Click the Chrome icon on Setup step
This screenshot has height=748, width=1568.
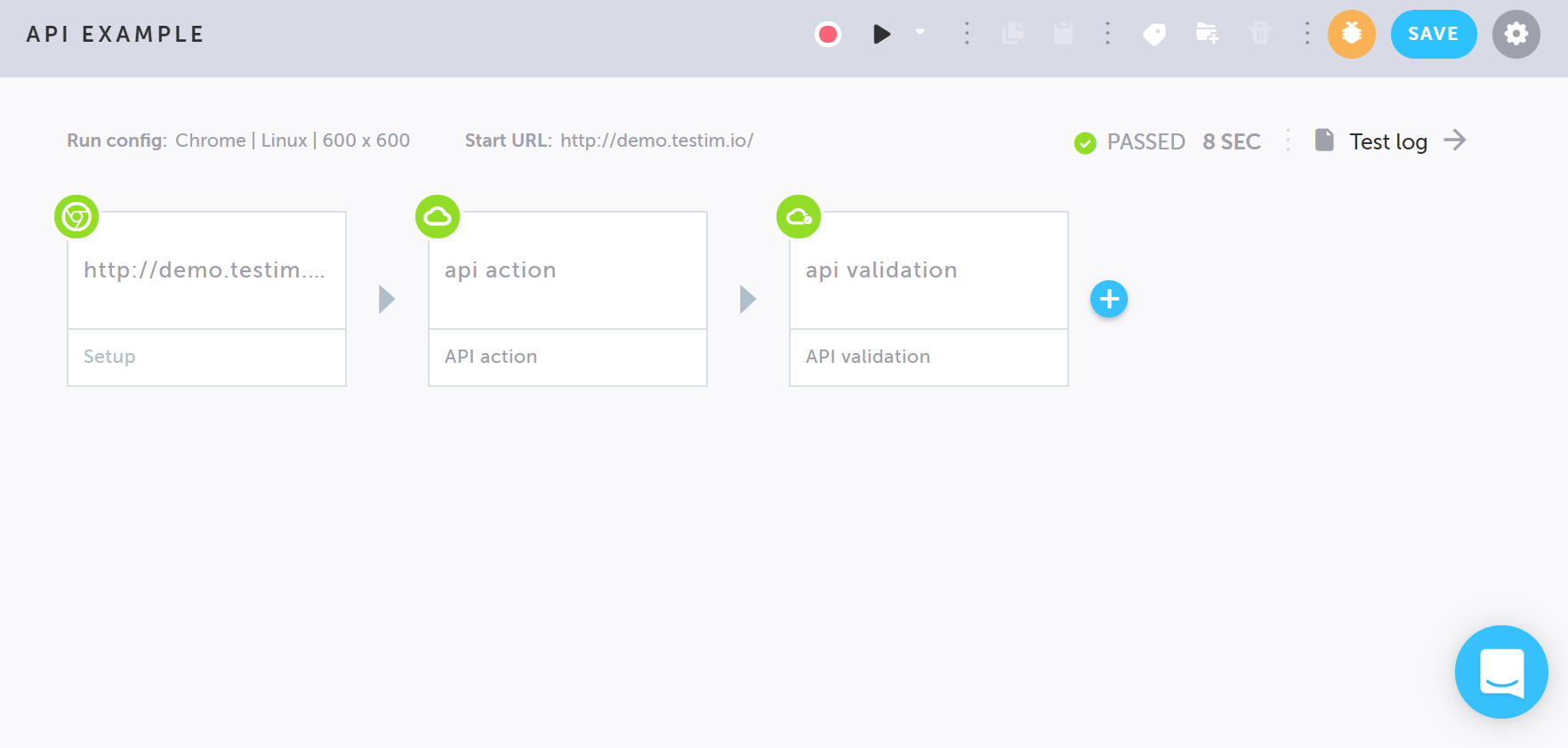[x=76, y=216]
